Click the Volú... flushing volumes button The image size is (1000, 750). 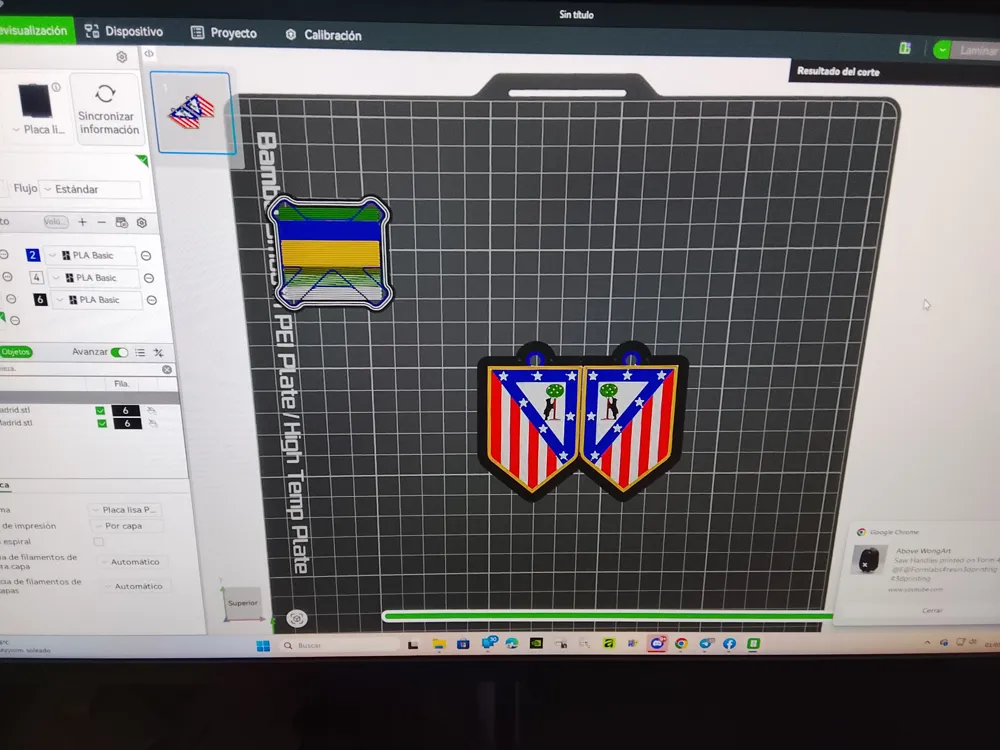coord(55,221)
